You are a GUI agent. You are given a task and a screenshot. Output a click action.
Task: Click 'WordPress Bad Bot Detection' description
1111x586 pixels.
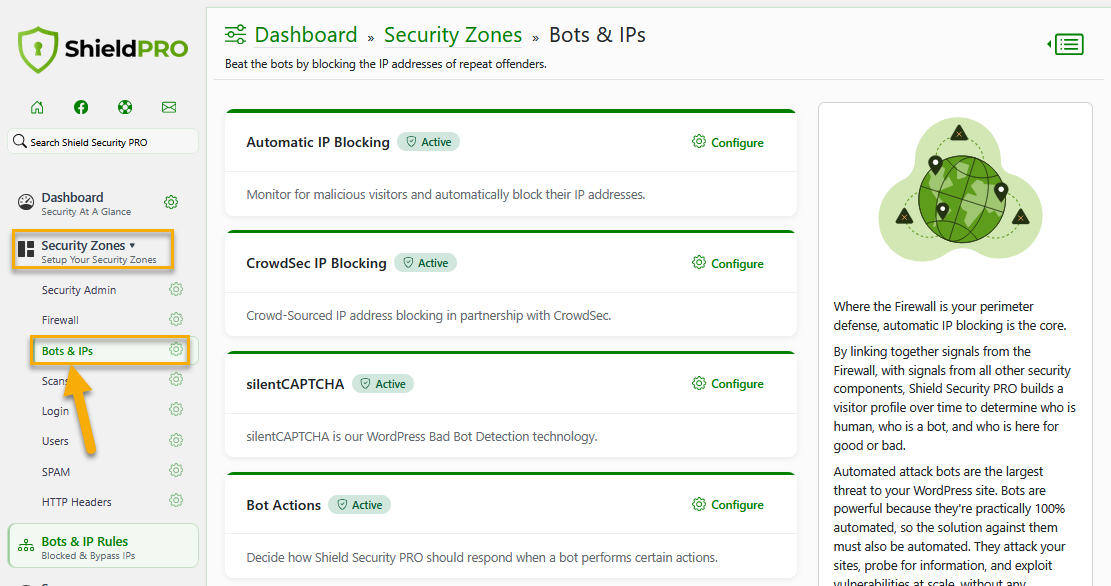pos(422,436)
